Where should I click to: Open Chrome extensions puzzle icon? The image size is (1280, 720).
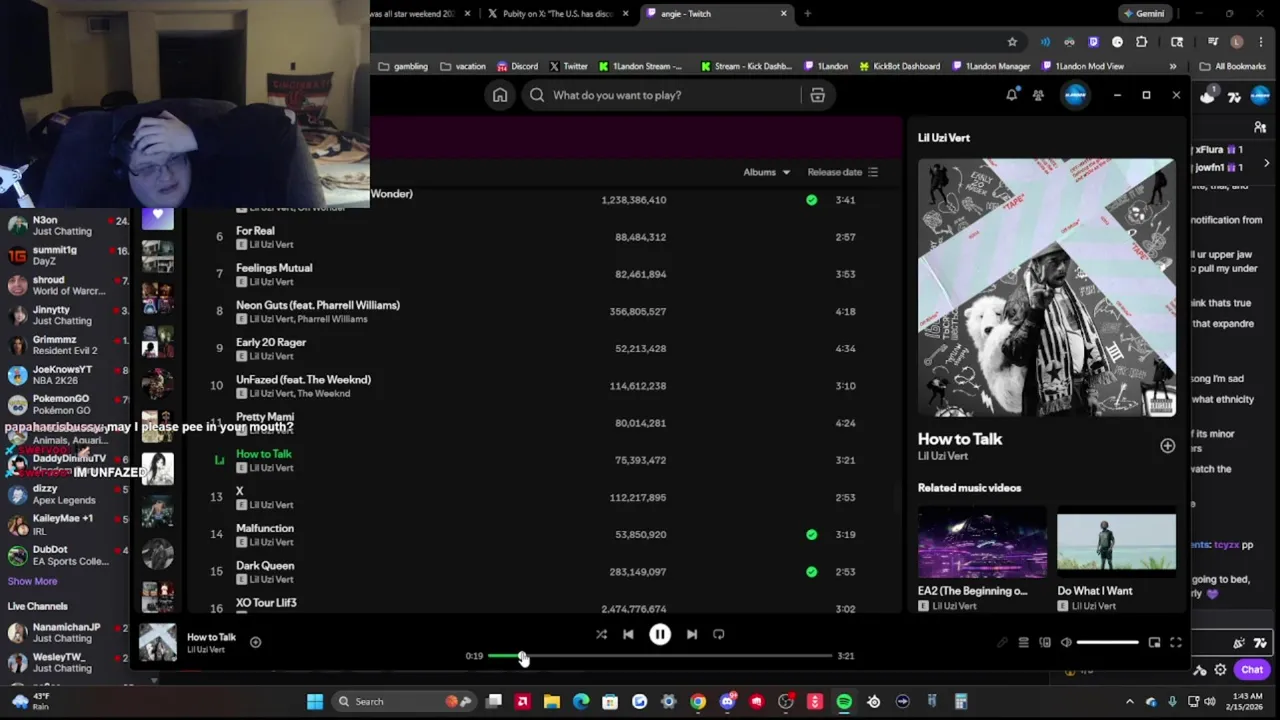point(1141,42)
